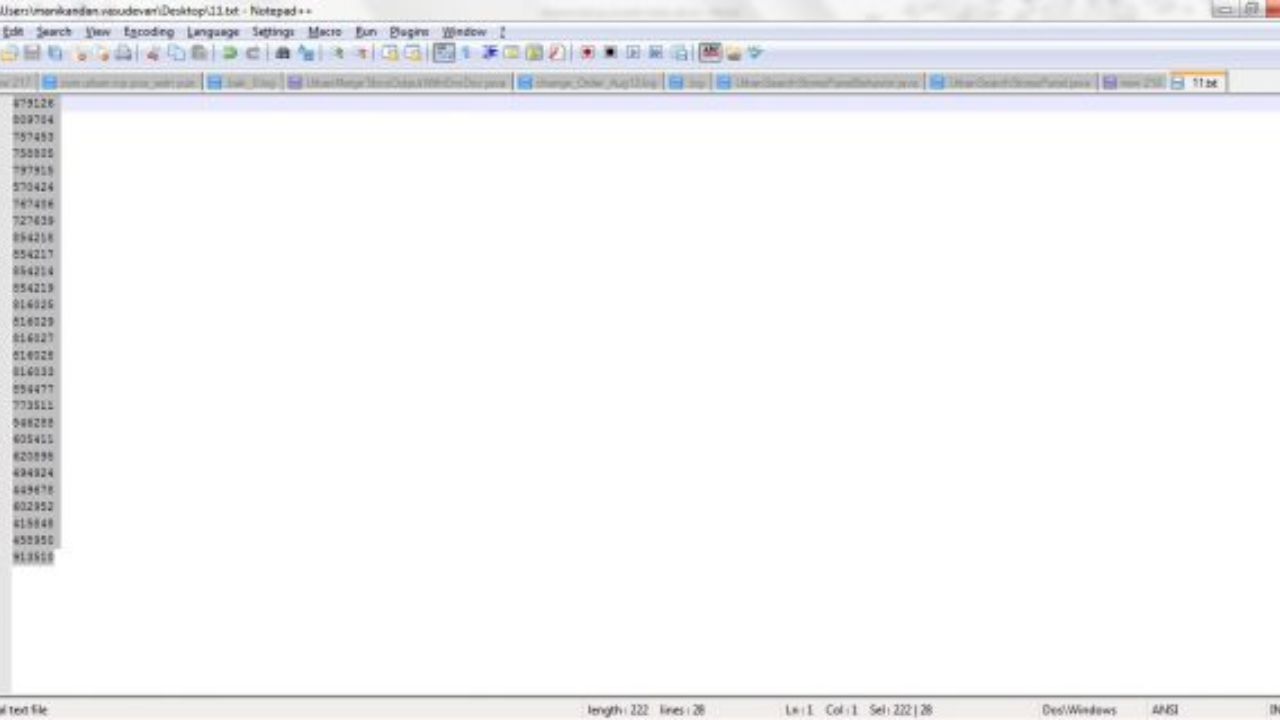Viewport: 1280px width, 720px height.
Task: Switch to the change_Order_Aug13.log tab
Action: tap(589, 82)
